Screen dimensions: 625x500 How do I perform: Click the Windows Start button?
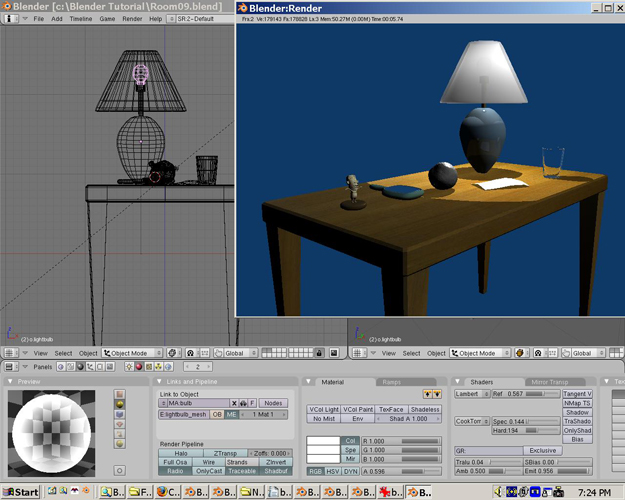pos(21,491)
